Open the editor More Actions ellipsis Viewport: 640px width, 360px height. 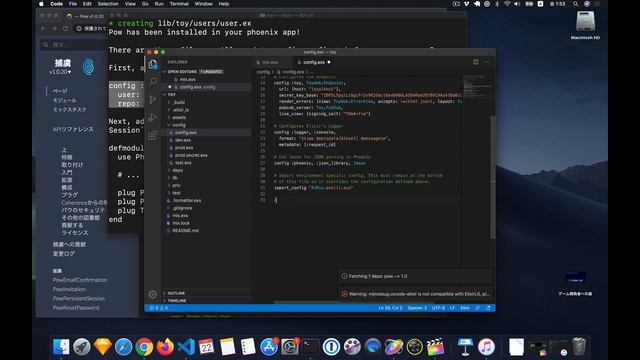tap(487, 62)
